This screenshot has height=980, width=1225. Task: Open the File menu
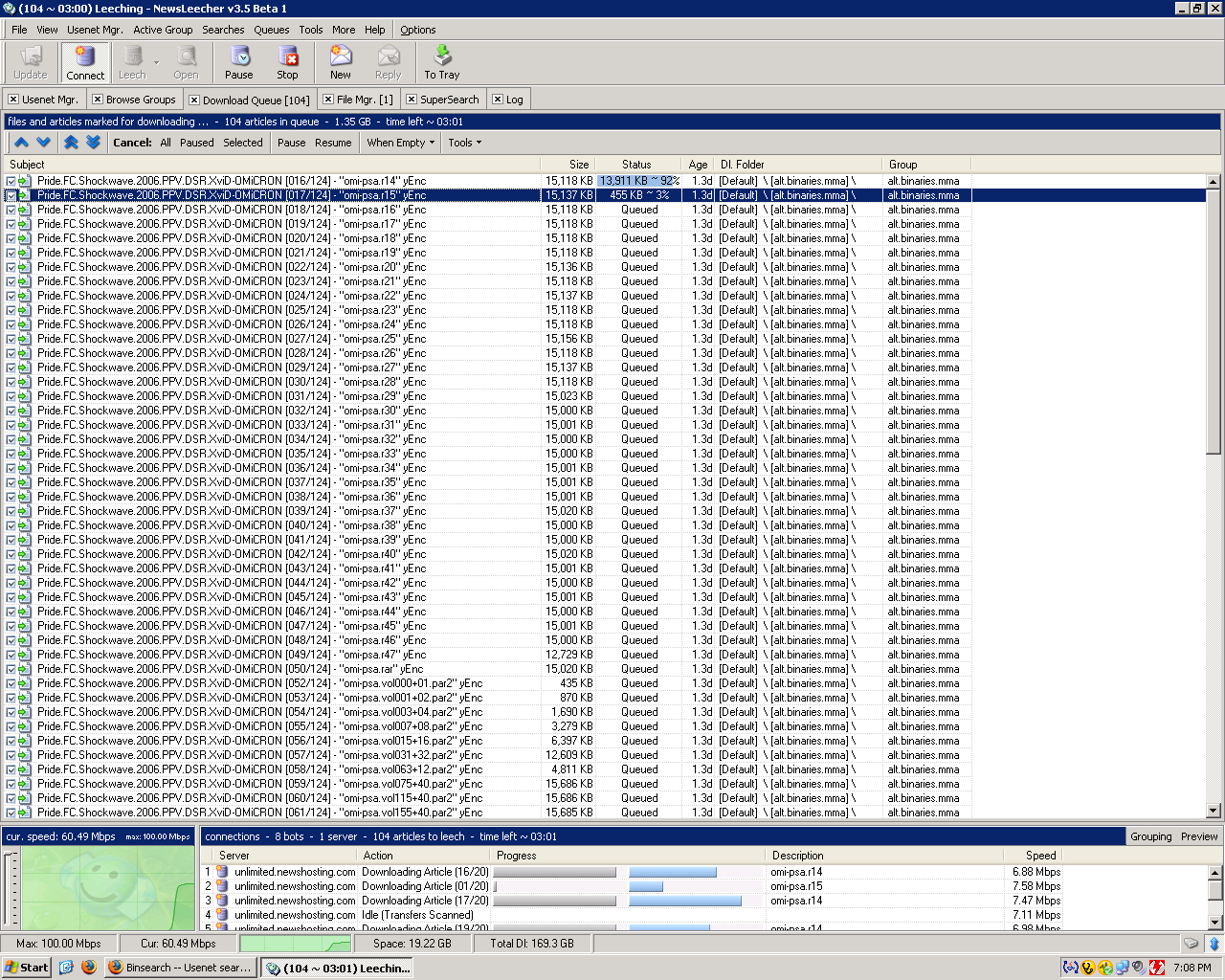pyautogui.click(x=19, y=30)
